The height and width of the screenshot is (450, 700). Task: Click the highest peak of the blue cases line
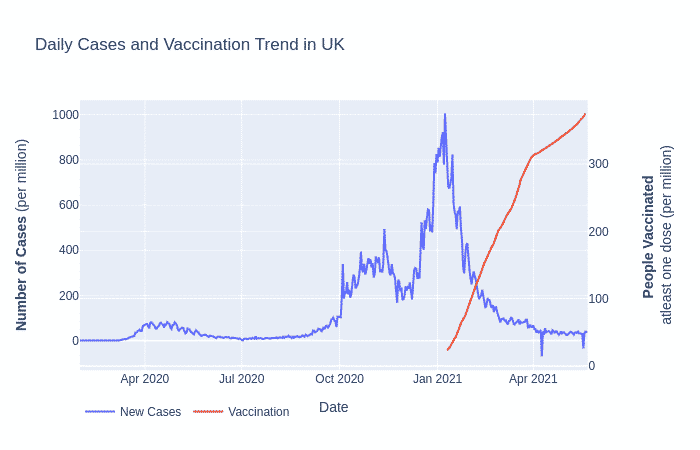[445, 115]
